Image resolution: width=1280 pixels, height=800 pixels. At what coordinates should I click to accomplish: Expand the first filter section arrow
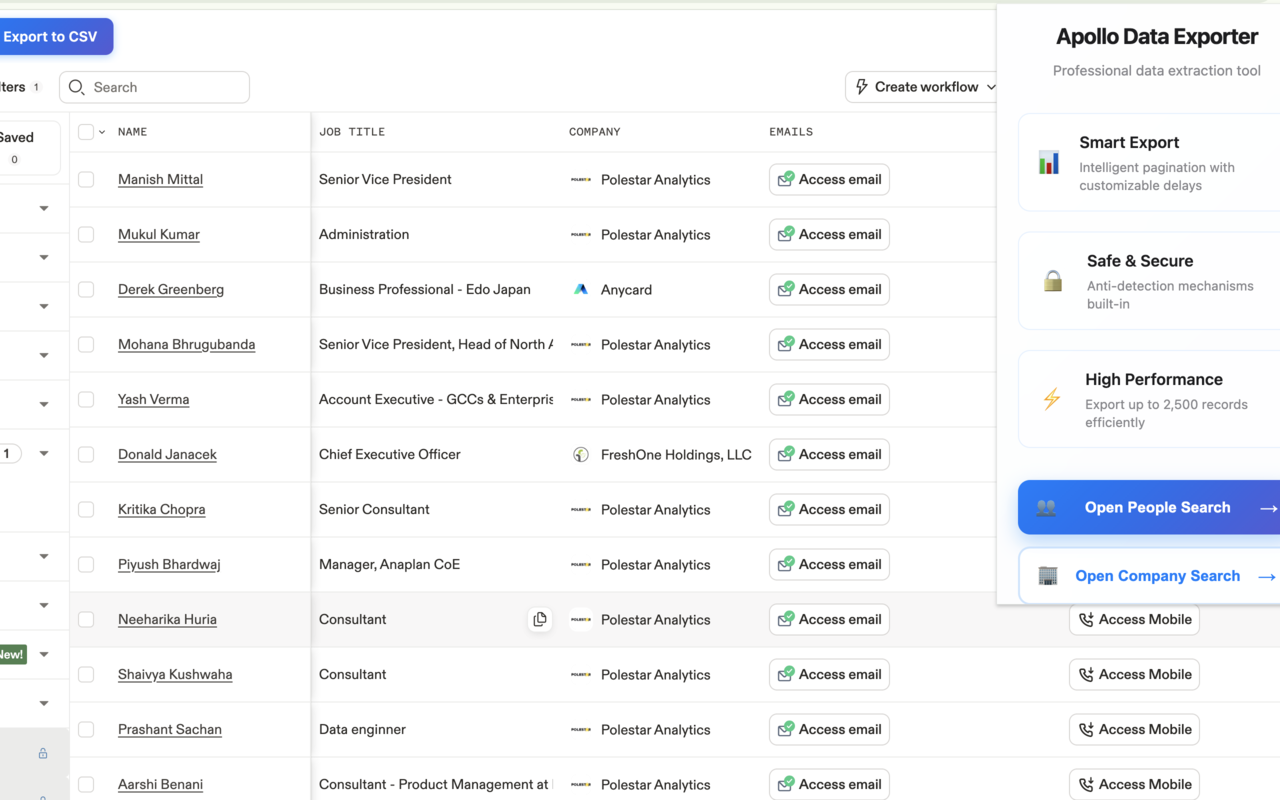tap(44, 209)
